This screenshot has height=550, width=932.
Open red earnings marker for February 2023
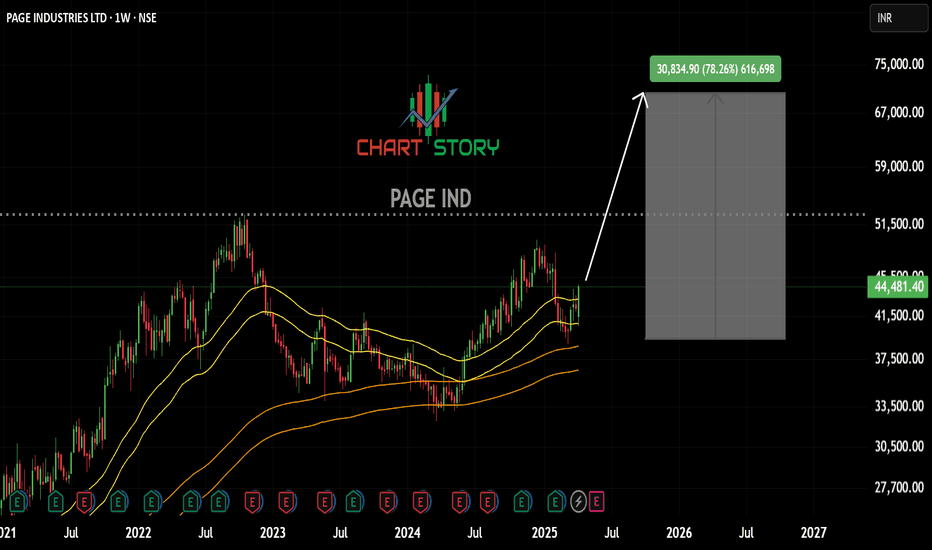click(x=287, y=502)
